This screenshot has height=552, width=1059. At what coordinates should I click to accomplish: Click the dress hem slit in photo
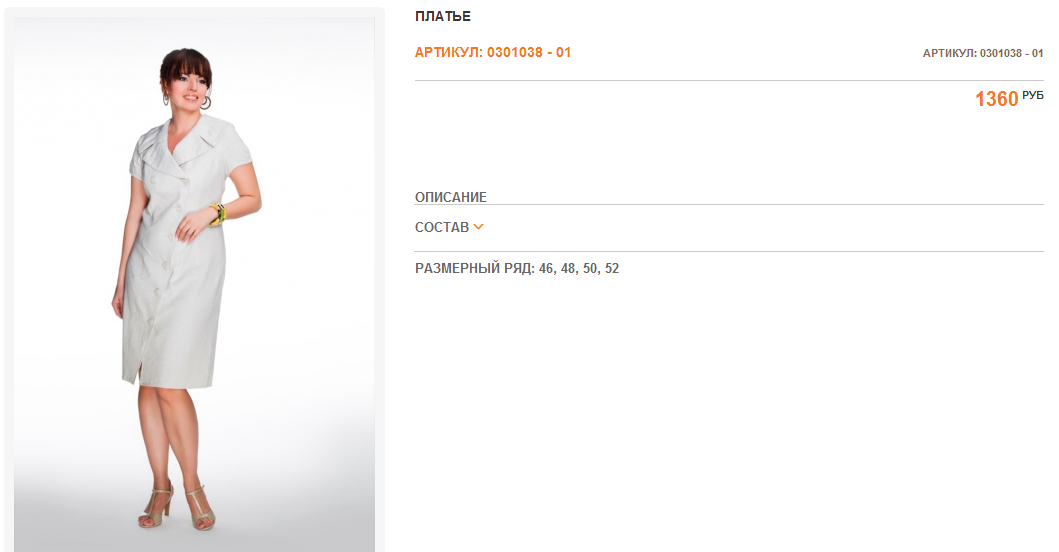click(140, 372)
